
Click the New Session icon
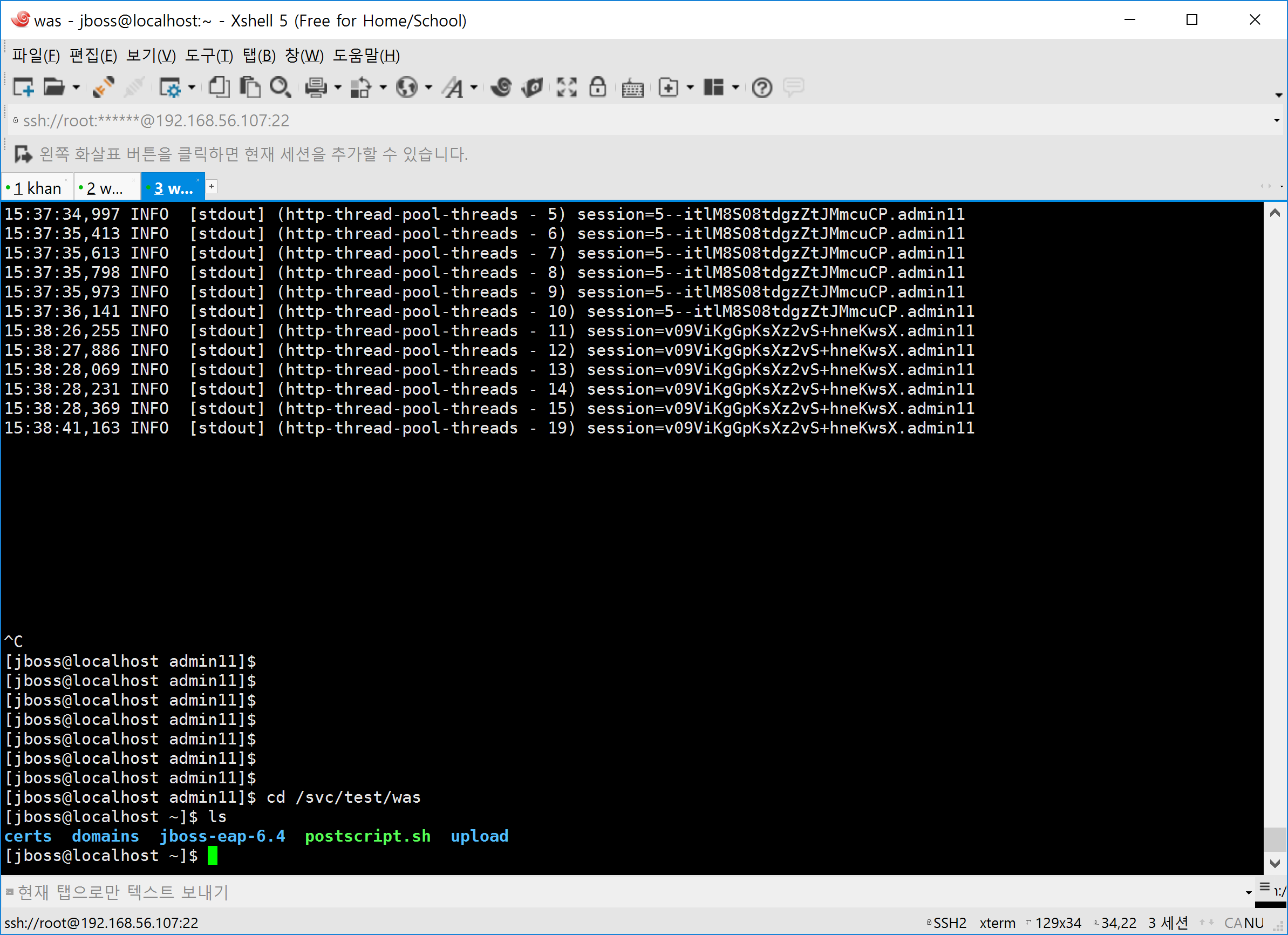(23, 87)
